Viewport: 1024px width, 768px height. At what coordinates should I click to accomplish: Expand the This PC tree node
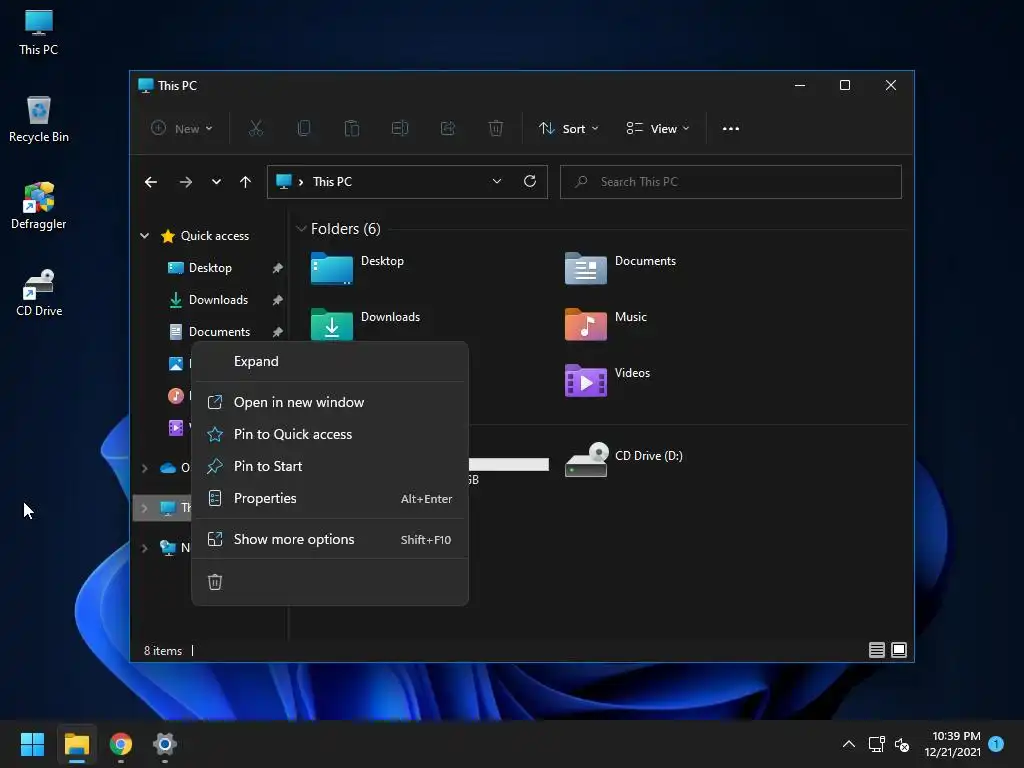[x=144, y=507]
